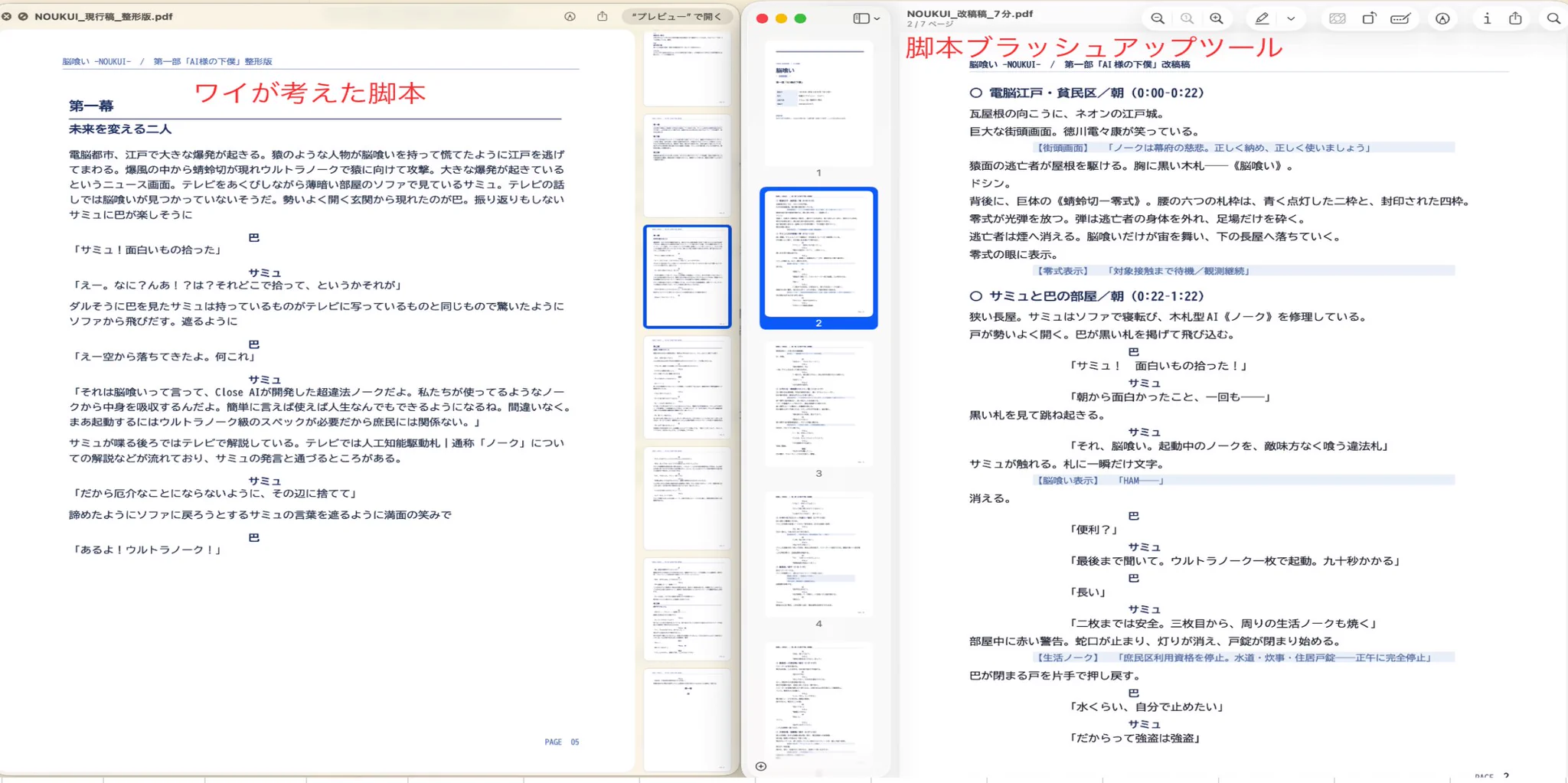Select the highlight pen tool
Screen dimensions: 1568x783
pos(1262,18)
